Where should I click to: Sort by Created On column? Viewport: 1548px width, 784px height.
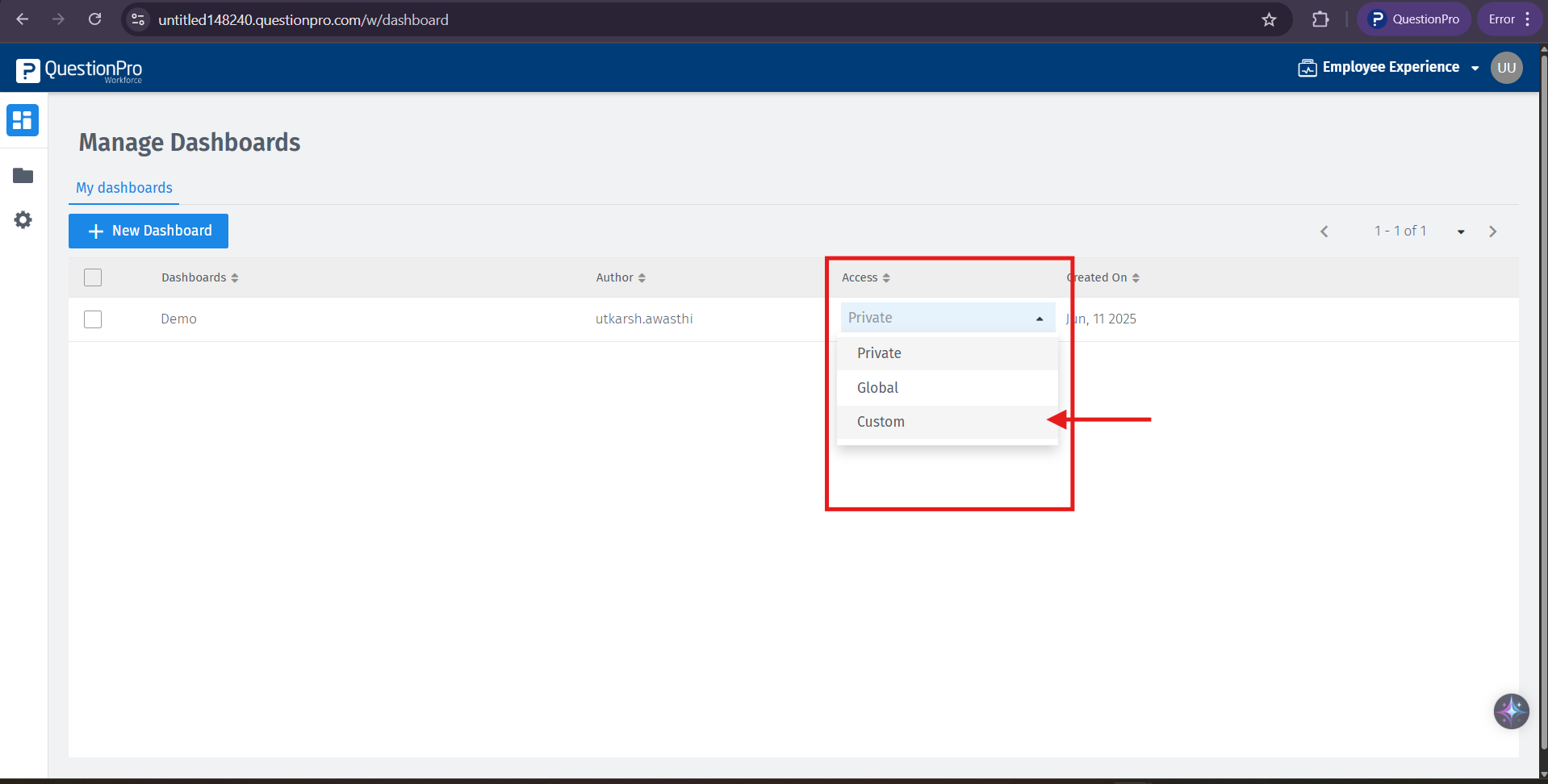point(1103,277)
